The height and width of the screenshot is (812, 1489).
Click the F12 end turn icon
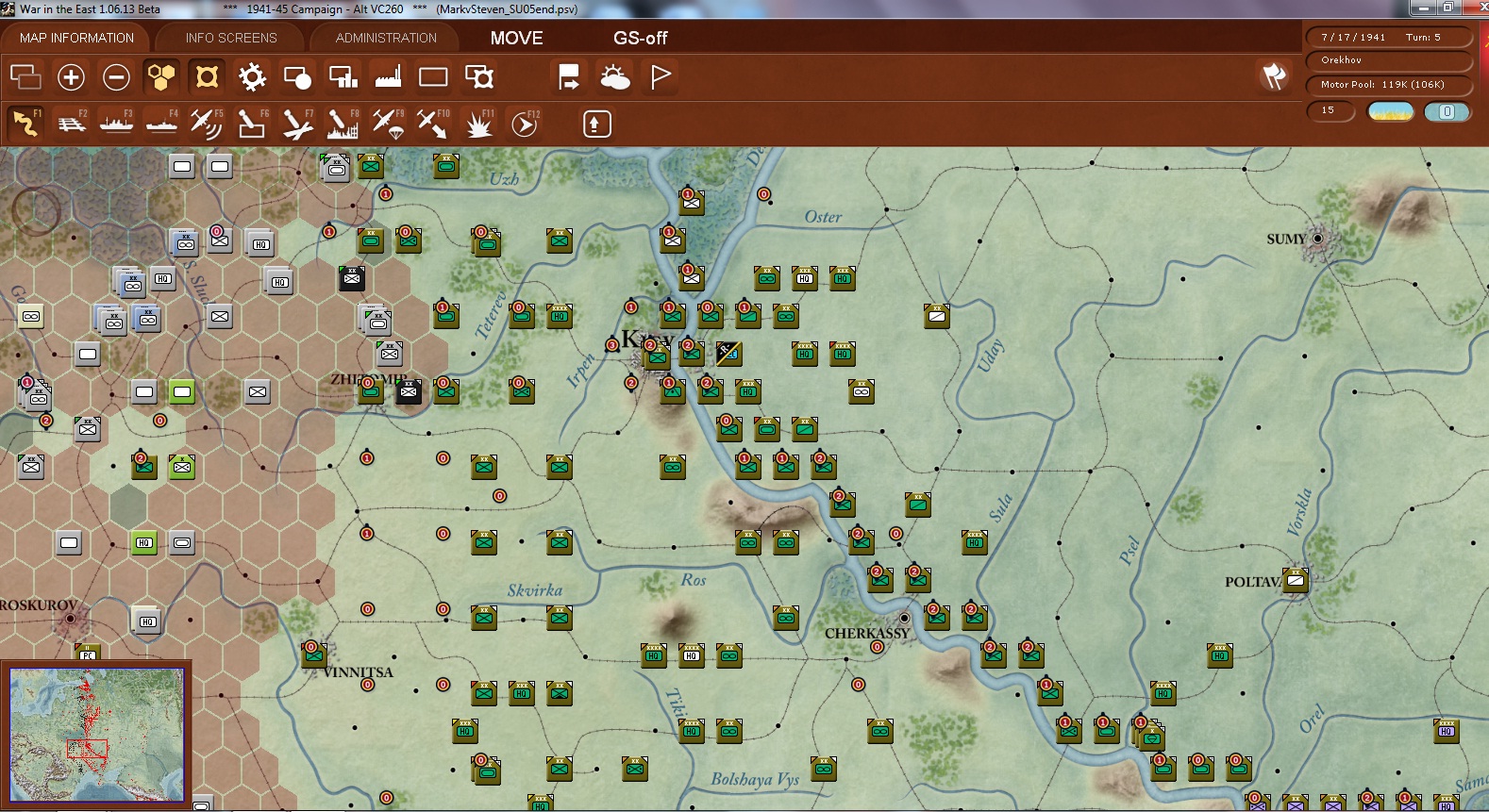click(x=524, y=124)
